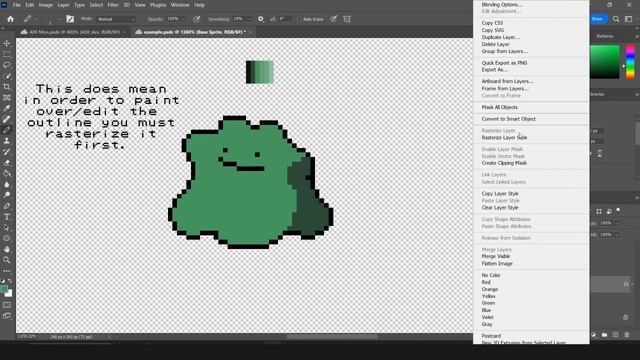Select the Blur tool

pos(7,184)
